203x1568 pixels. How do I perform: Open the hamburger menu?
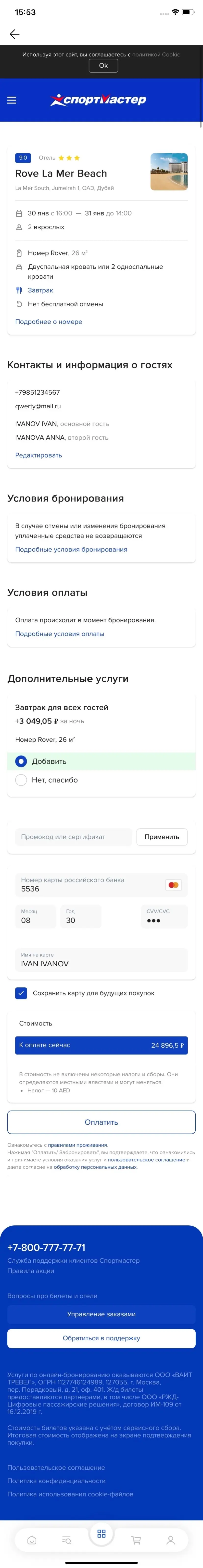click(12, 100)
